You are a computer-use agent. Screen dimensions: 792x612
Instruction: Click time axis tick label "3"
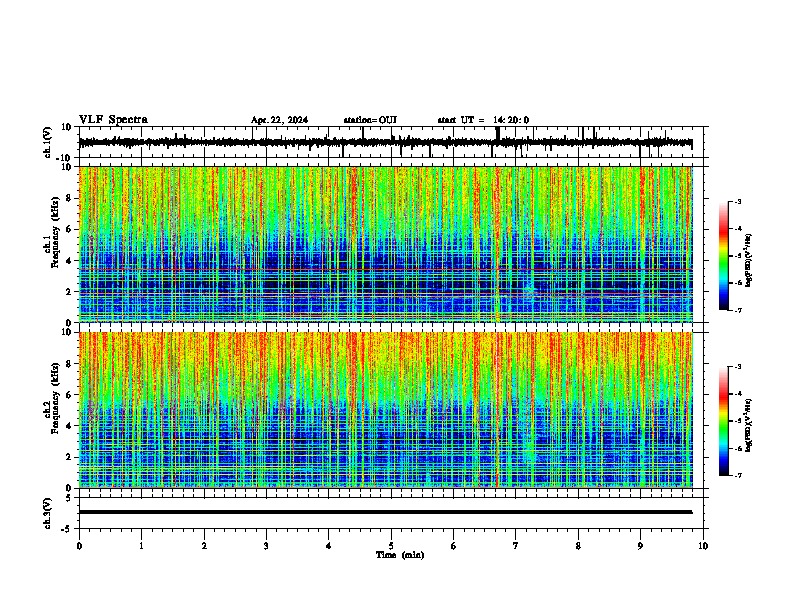[x=266, y=546]
